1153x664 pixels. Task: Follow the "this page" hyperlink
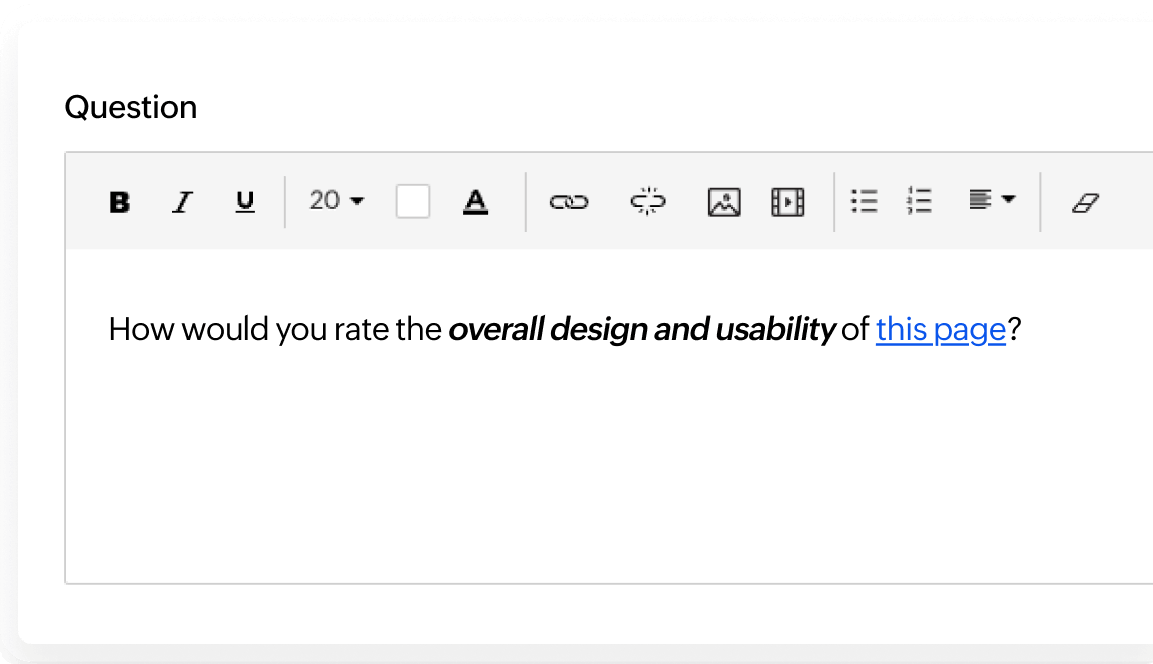click(940, 329)
